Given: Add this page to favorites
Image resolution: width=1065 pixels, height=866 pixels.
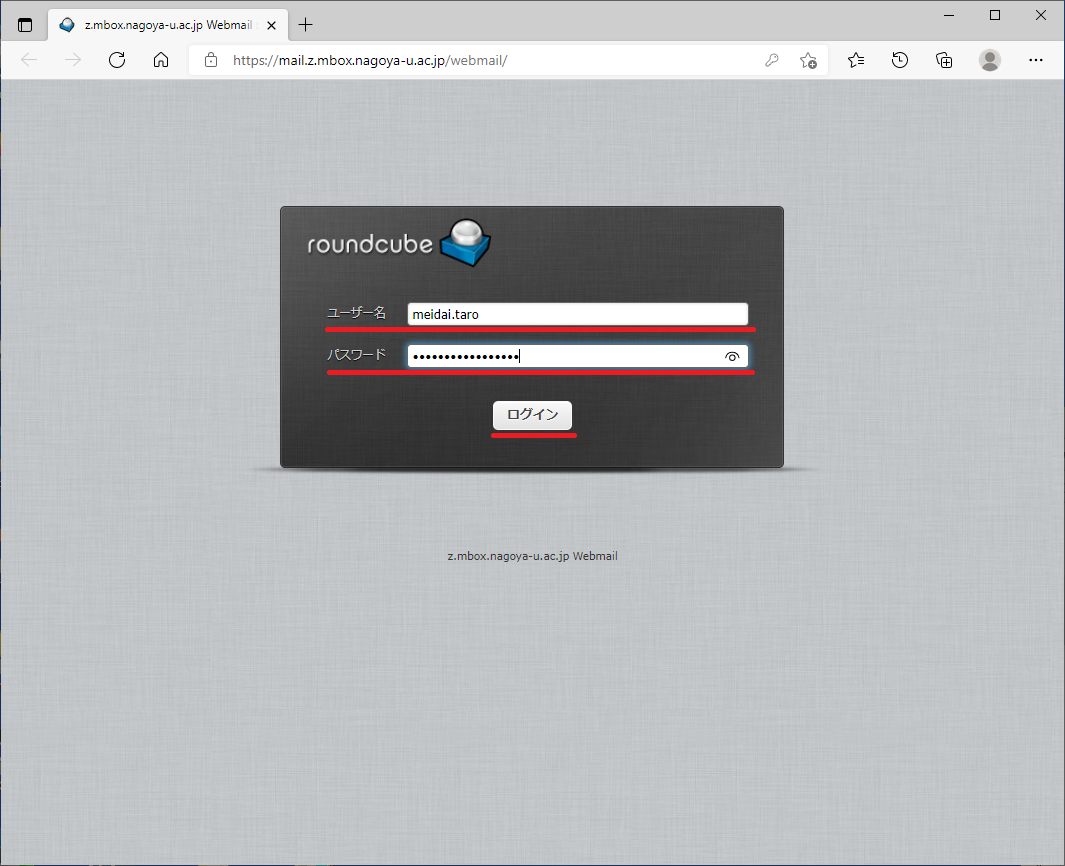Looking at the screenshot, I should (808, 60).
